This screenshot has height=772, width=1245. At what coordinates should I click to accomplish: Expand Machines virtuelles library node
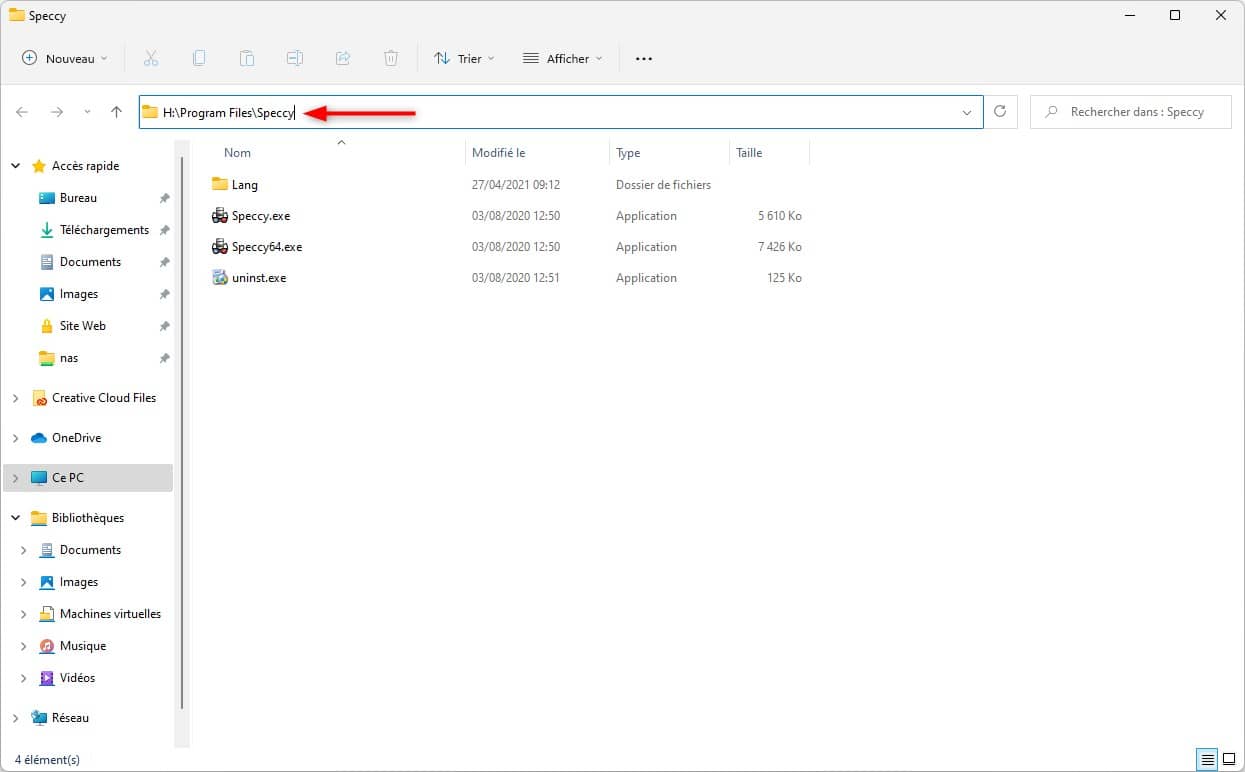point(24,614)
